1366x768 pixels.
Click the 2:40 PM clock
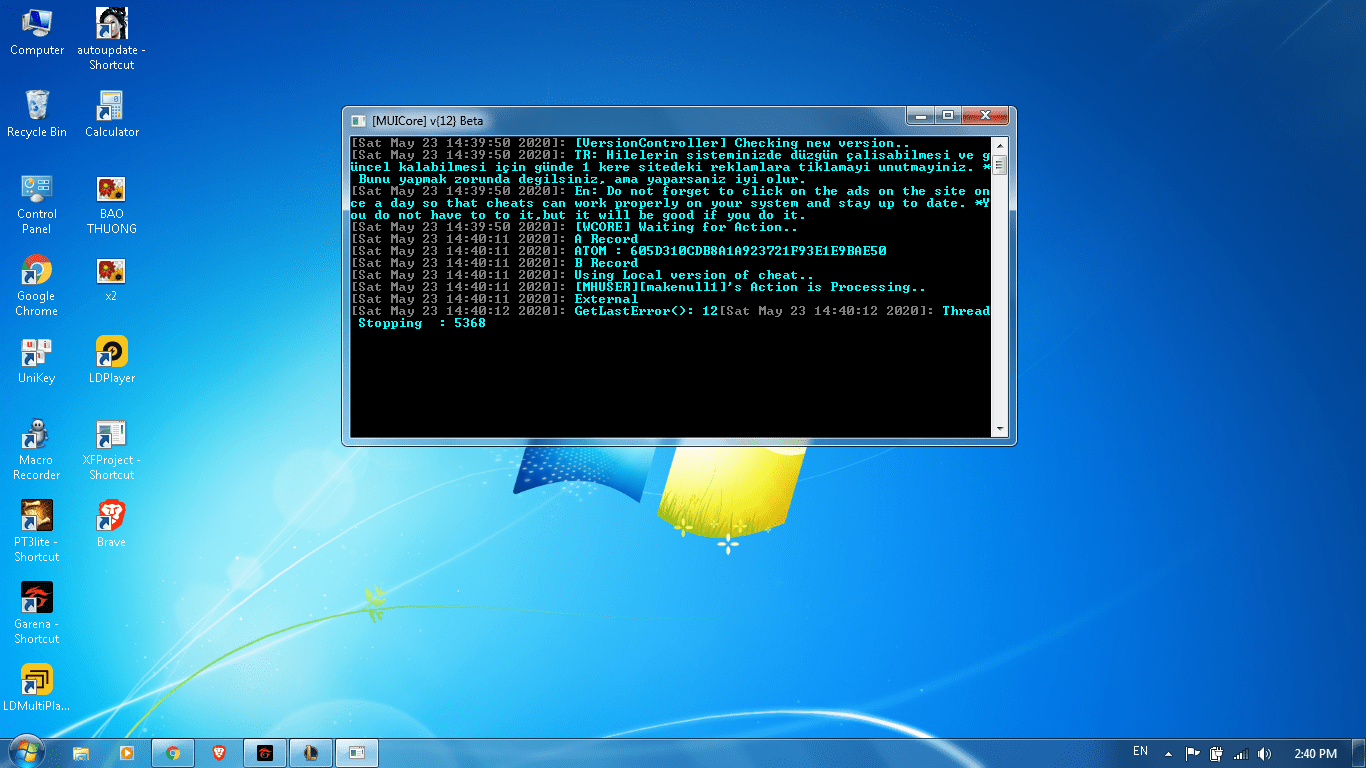tap(1315, 753)
